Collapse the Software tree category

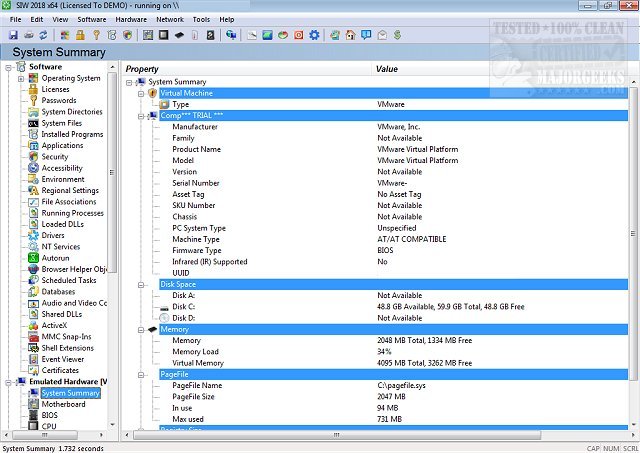point(9,67)
